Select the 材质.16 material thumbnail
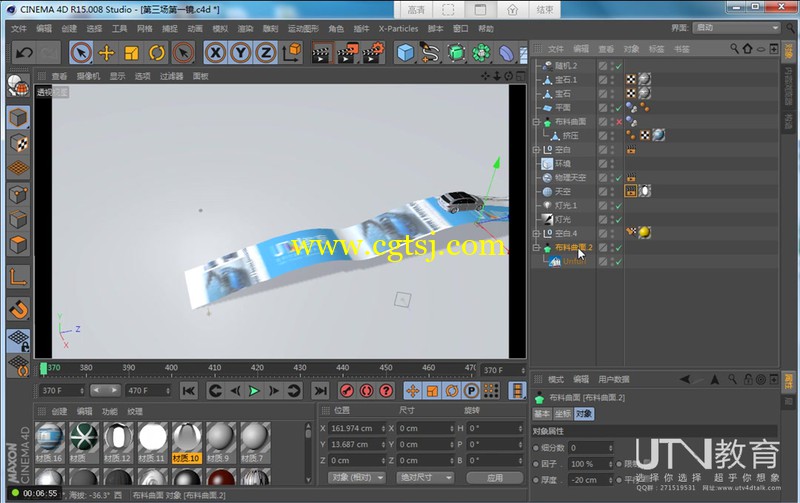The width and height of the screenshot is (800, 503). coord(49,443)
